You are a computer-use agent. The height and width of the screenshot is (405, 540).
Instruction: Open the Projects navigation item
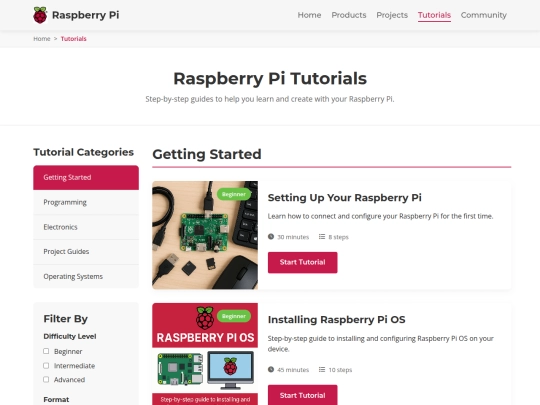coord(392,15)
